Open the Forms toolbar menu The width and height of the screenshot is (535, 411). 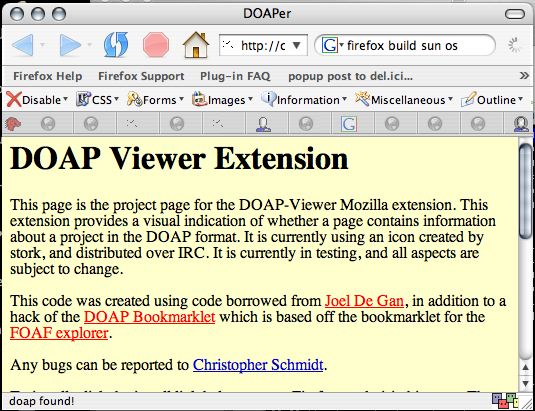click(x=156, y=100)
